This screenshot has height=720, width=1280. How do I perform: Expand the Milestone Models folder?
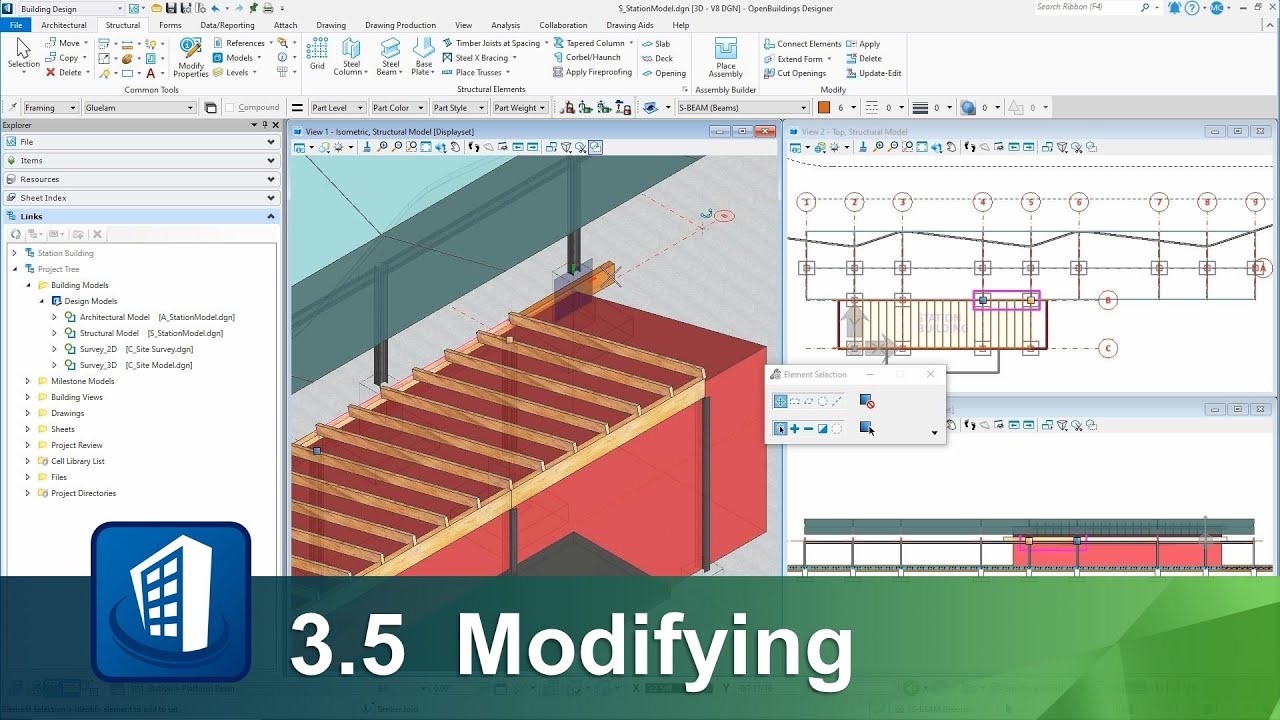coord(28,381)
